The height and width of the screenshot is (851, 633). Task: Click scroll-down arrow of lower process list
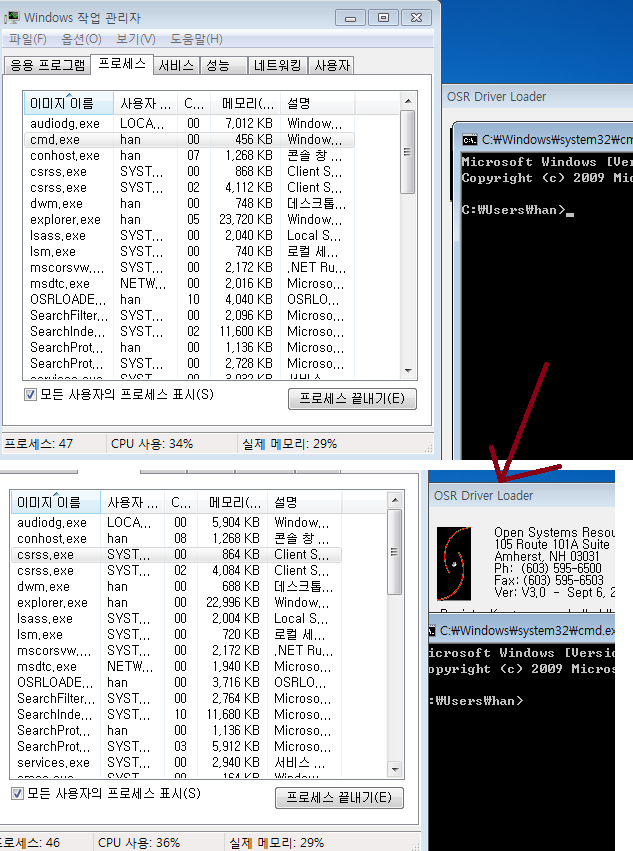pos(395,770)
